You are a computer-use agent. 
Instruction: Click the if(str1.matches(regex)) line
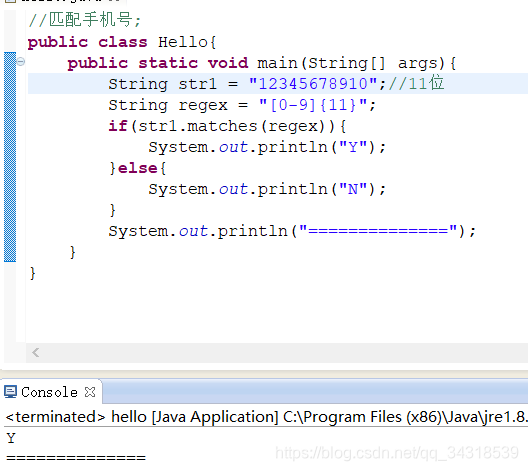pyautogui.click(x=227, y=126)
